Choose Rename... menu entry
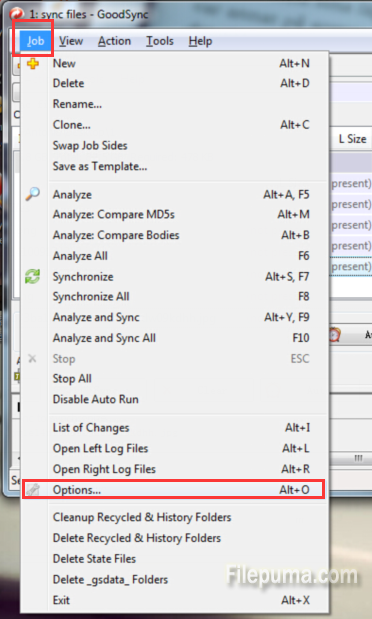The image size is (372, 619). click(x=175, y=104)
